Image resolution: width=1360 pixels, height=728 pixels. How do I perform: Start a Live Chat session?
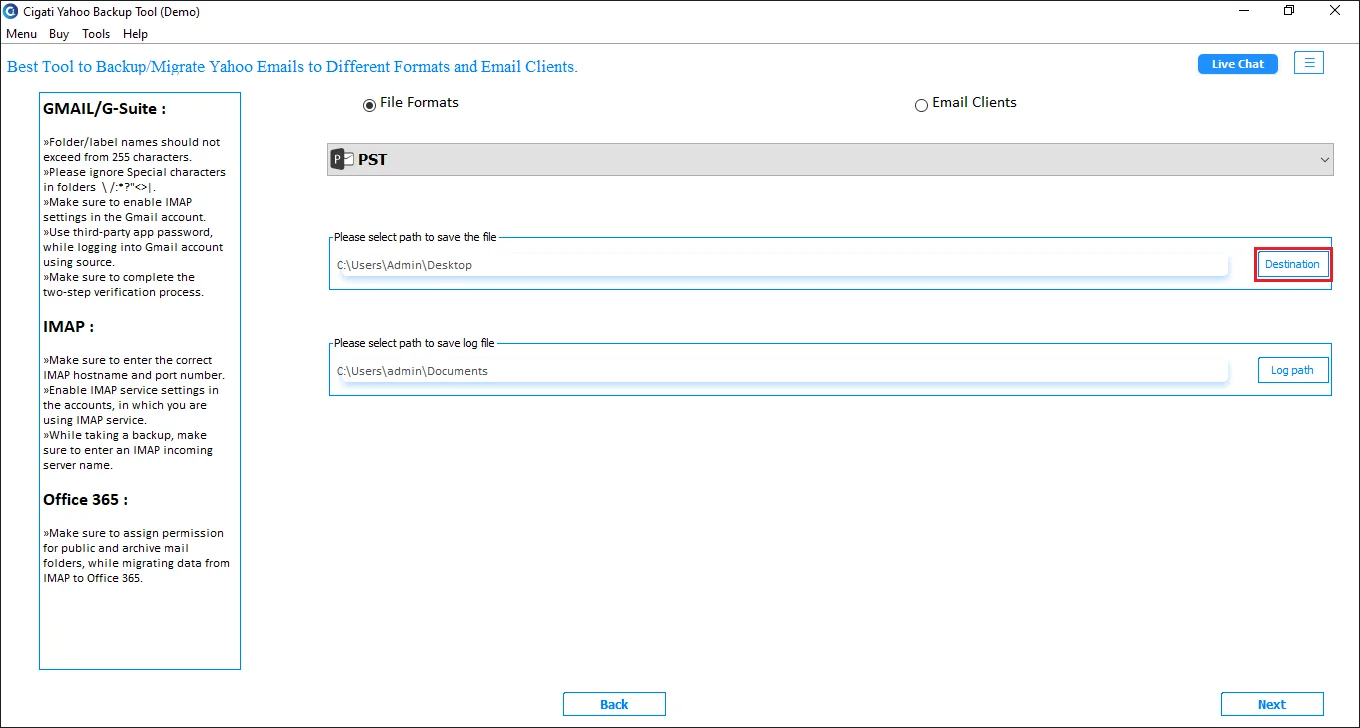click(x=1238, y=64)
